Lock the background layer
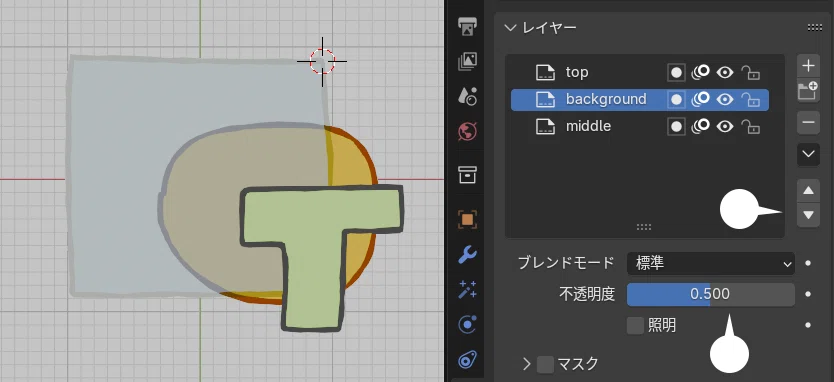The image size is (834, 382). [750, 99]
